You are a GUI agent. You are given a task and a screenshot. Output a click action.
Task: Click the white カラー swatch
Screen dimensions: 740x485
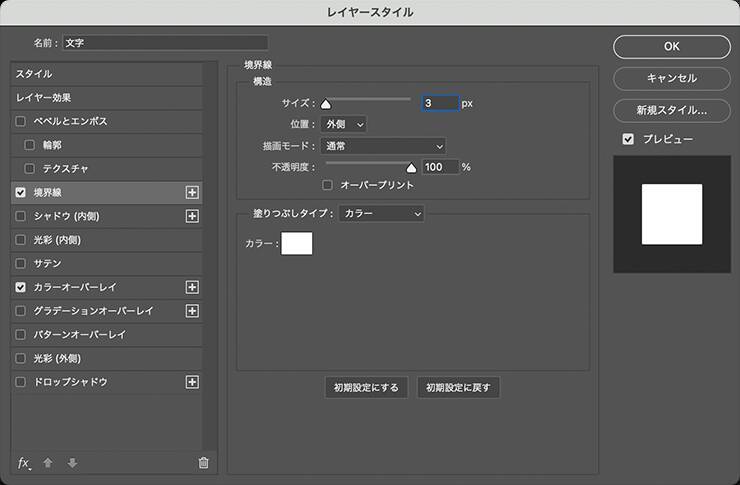pyautogui.click(x=297, y=243)
